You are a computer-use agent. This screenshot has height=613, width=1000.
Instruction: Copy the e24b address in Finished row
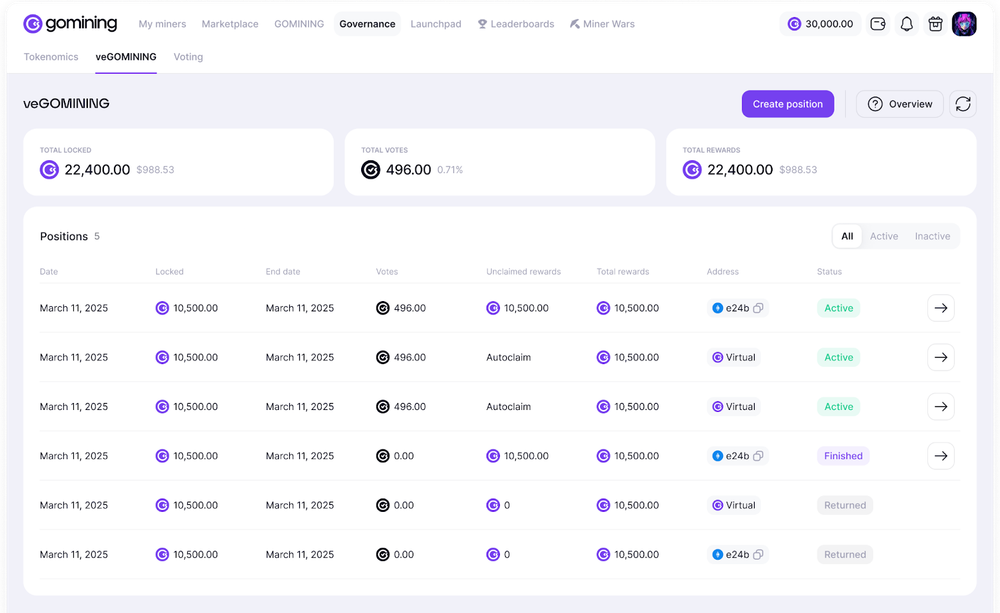(x=758, y=456)
